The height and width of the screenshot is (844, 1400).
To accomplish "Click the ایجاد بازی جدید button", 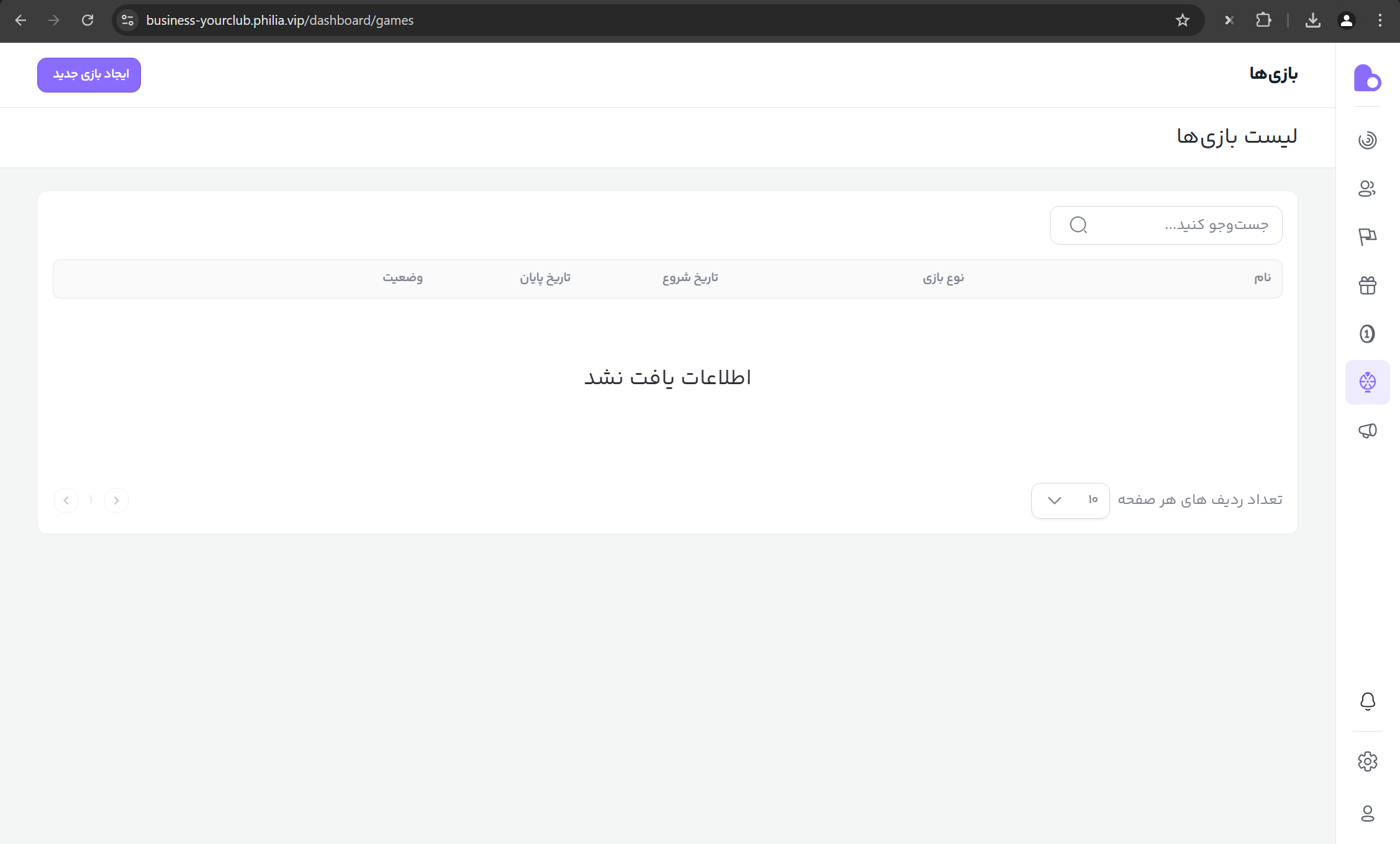I will tap(89, 75).
